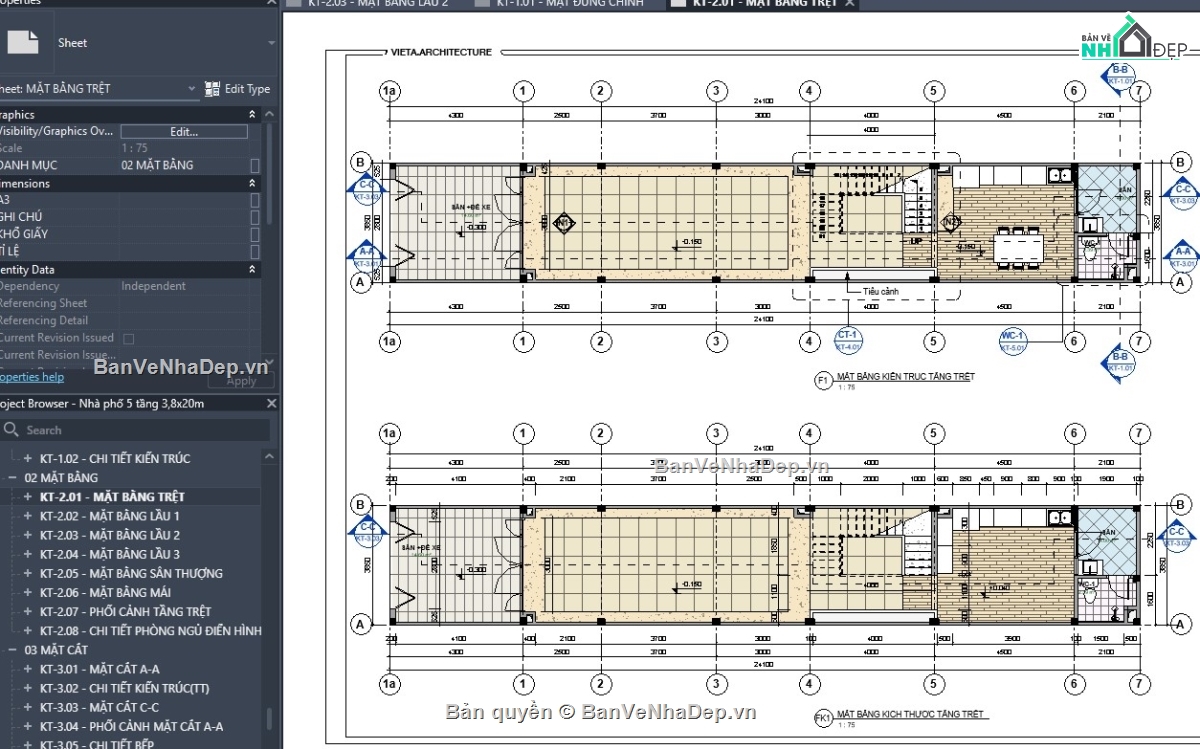Click the Project Browser search magnifier icon
This screenshot has width=1200, height=749.
coord(12,430)
